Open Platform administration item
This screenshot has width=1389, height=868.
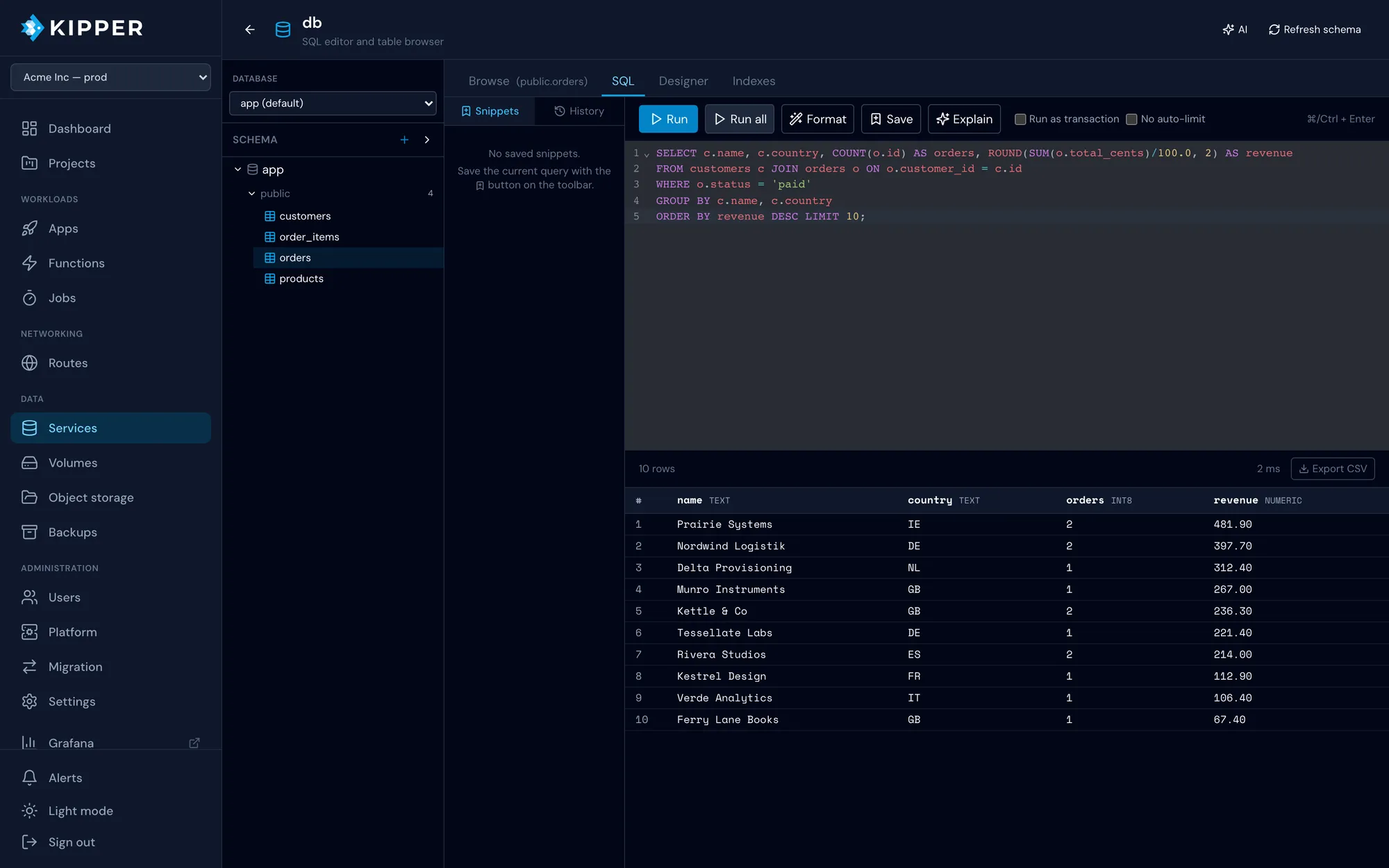[x=110, y=633]
